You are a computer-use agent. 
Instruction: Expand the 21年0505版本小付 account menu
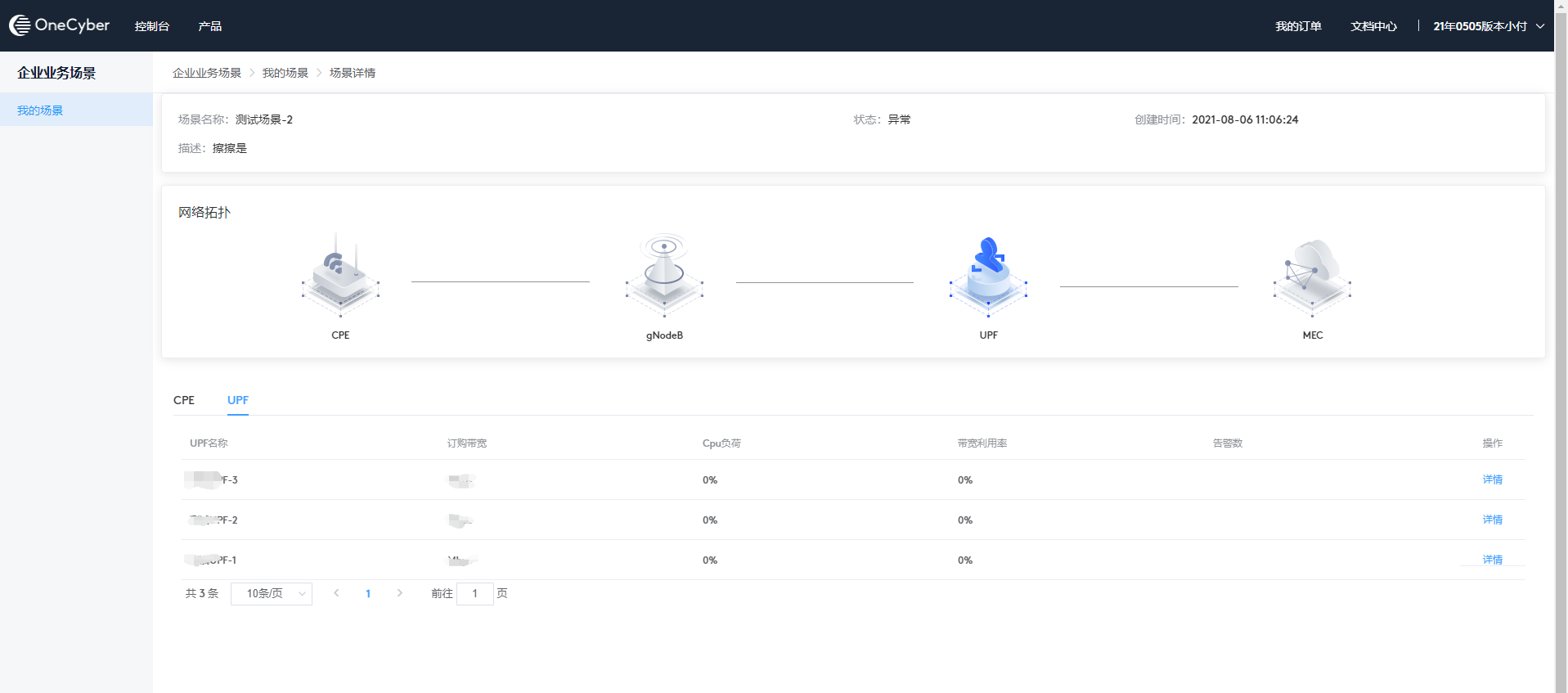(1488, 26)
